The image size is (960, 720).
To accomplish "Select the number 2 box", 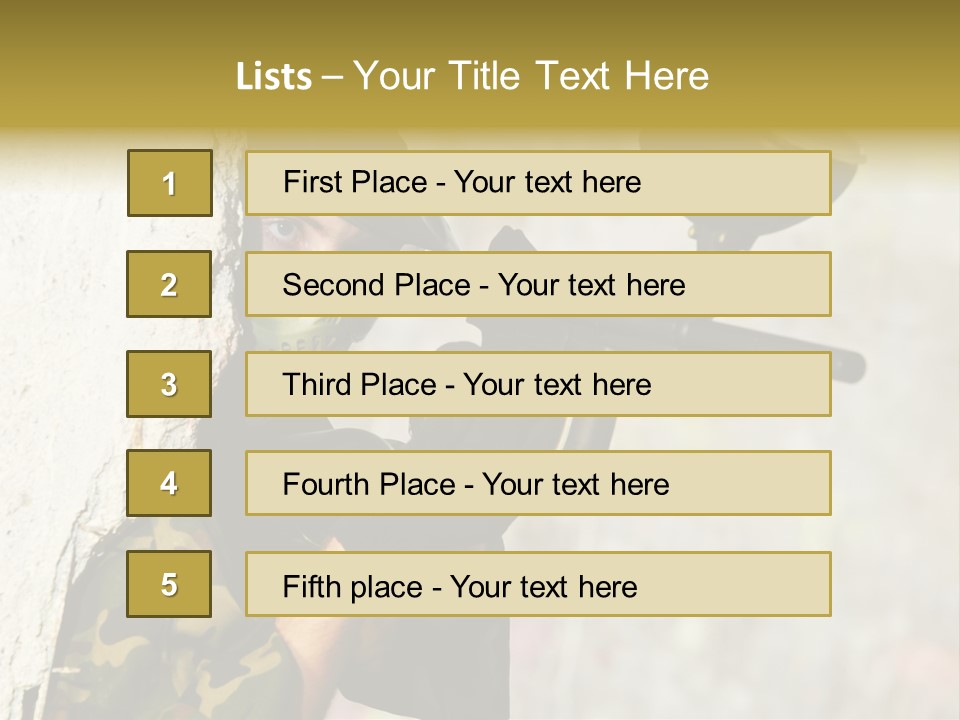I will [x=169, y=284].
